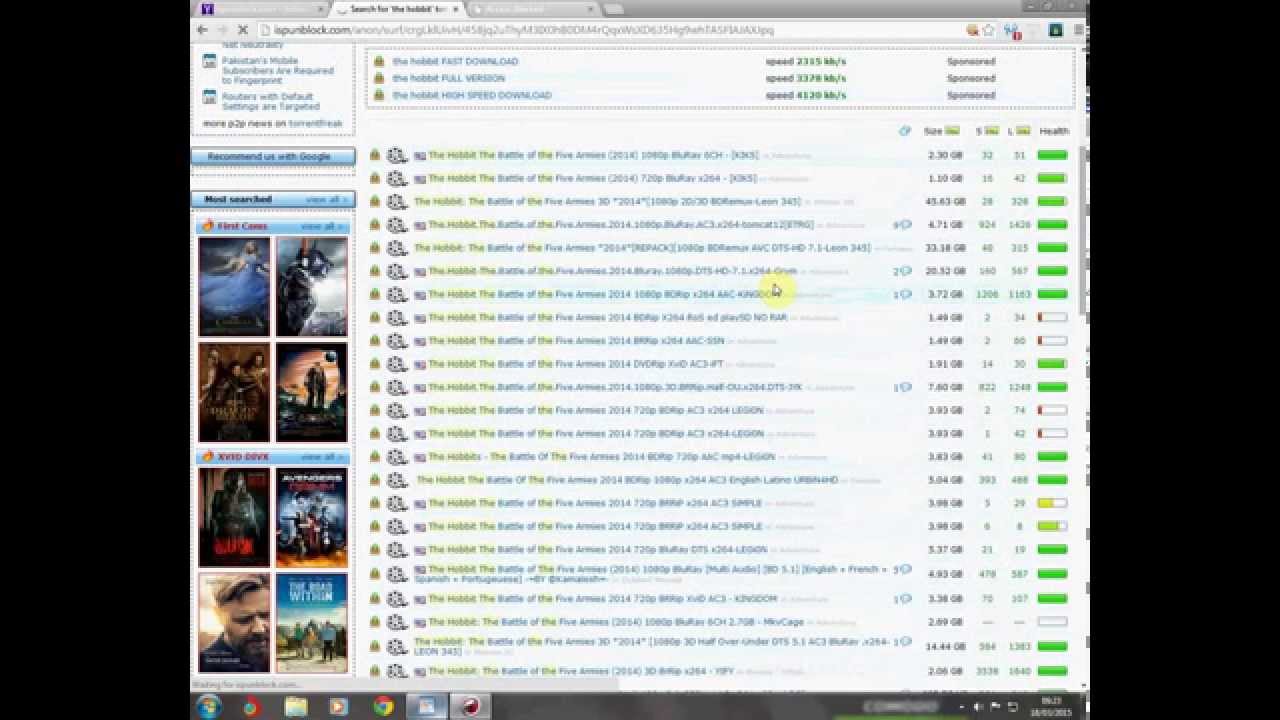Go back to previous page
The width and height of the screenshot is (1280, 720).
[x=203, y=30]
